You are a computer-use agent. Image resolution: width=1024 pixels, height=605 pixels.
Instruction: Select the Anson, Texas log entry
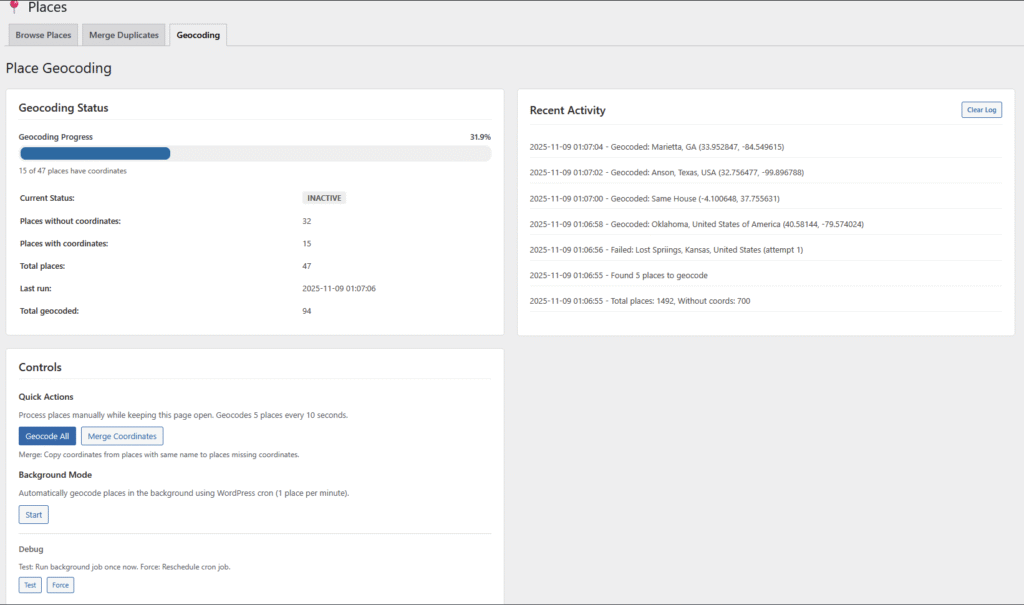(666, 172)
